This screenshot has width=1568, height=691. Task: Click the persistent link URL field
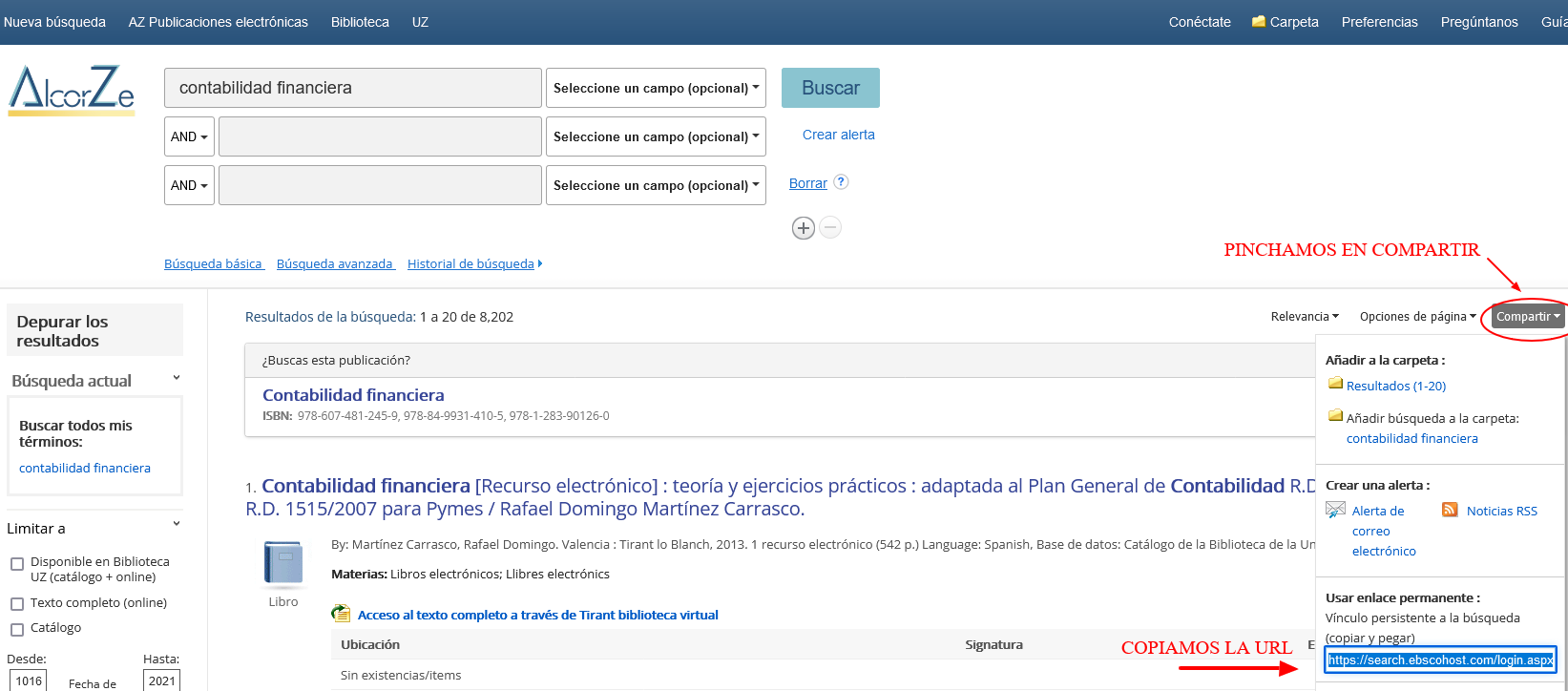click(1440, 660)
